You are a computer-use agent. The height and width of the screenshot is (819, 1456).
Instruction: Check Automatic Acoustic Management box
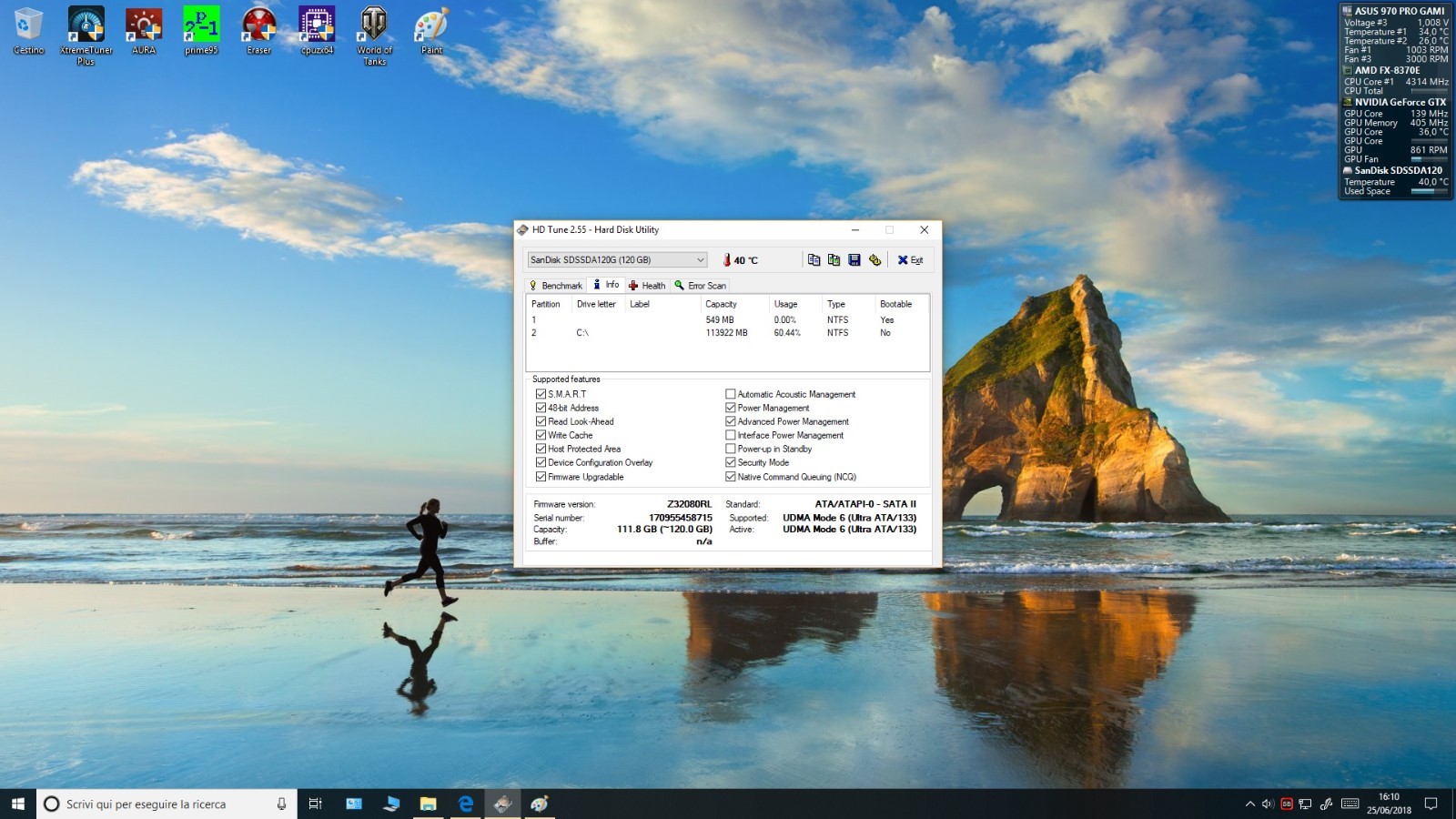point(731,394)
